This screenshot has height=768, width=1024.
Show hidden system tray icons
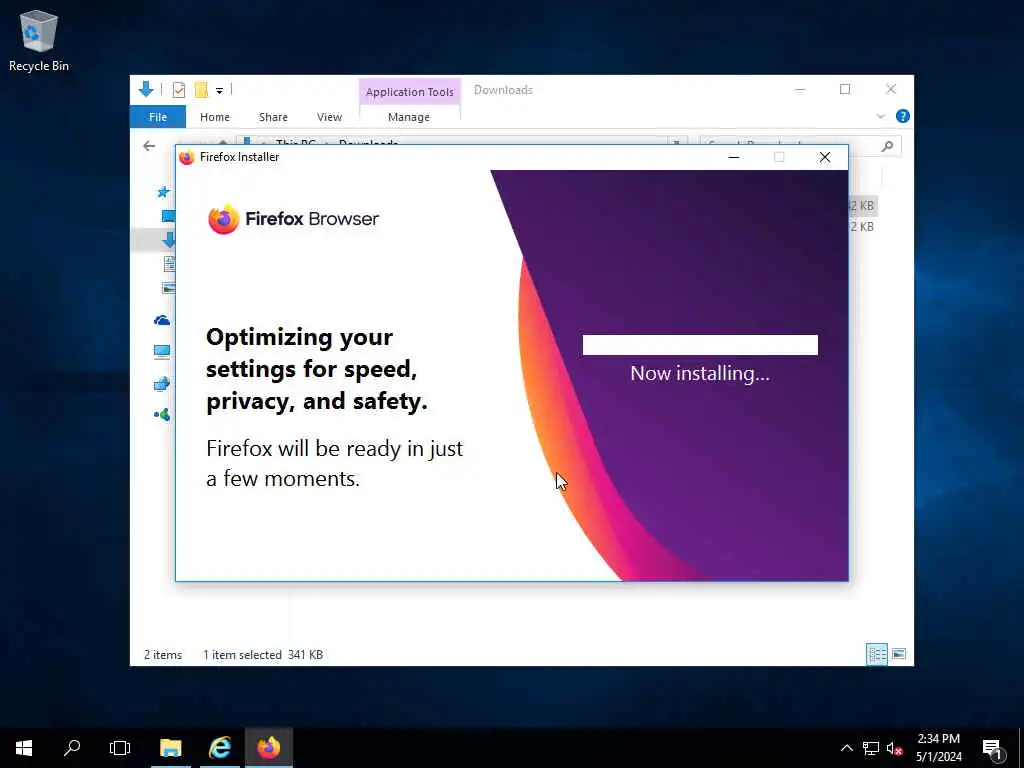846,748
